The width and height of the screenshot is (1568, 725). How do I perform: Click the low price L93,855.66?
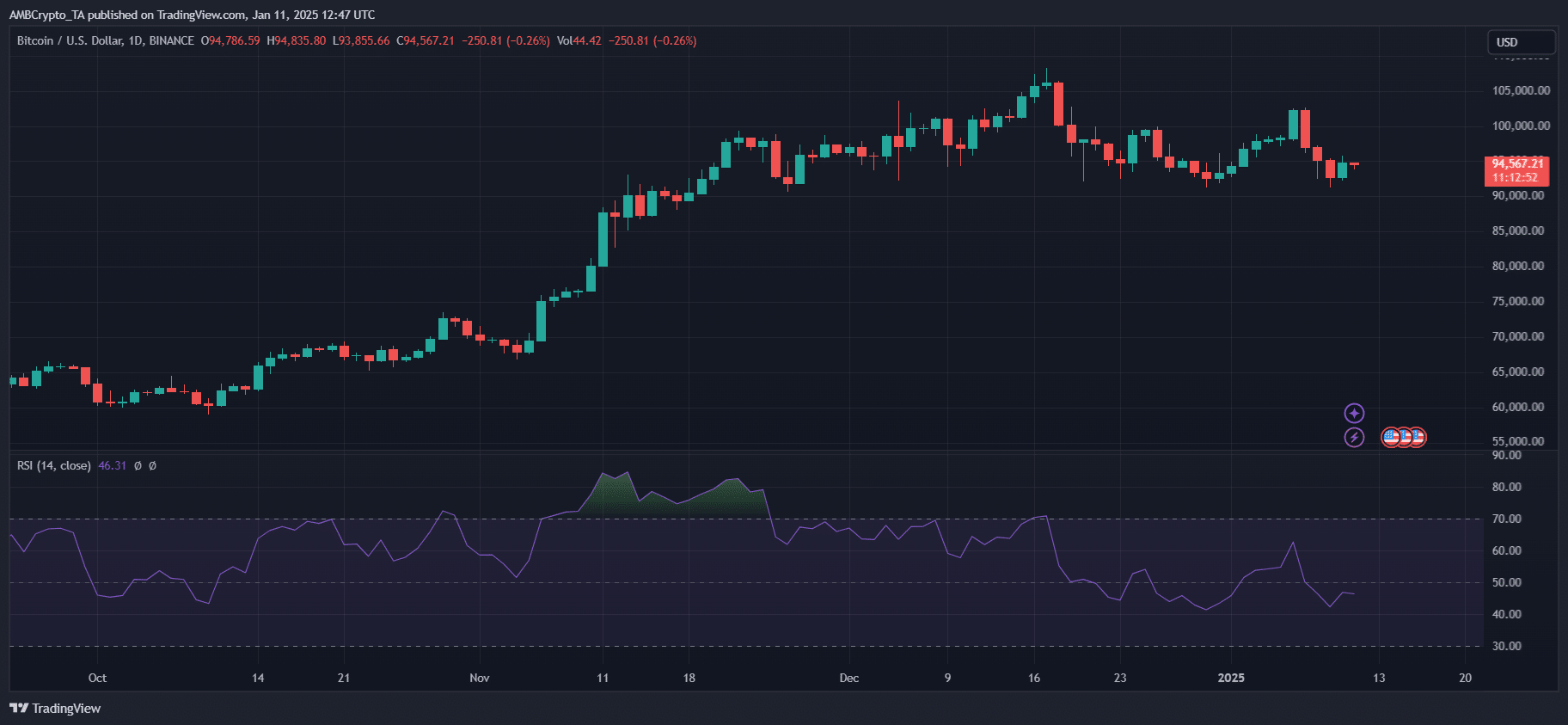coord(361,40)
